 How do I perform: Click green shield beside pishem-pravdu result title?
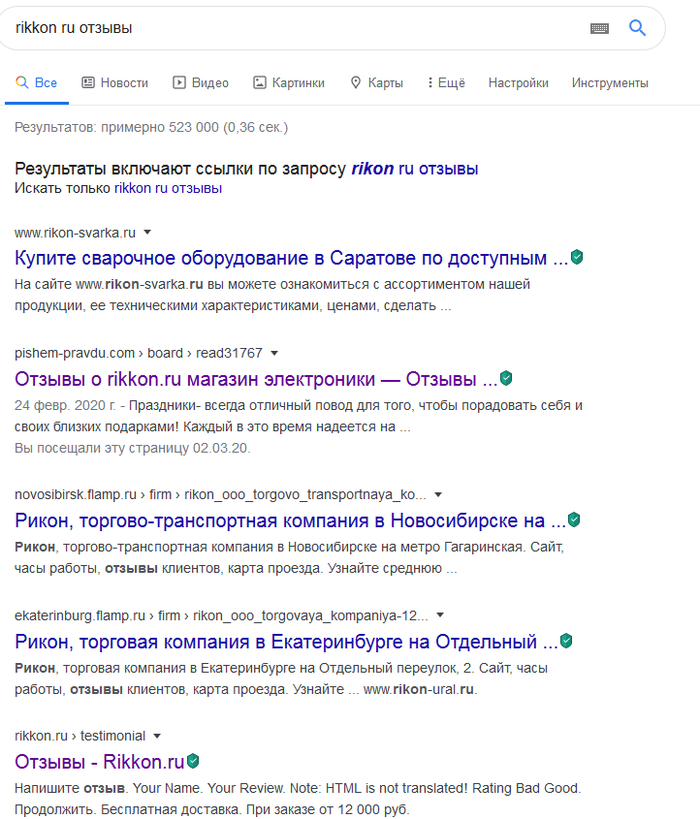click(x=506, y=378)
